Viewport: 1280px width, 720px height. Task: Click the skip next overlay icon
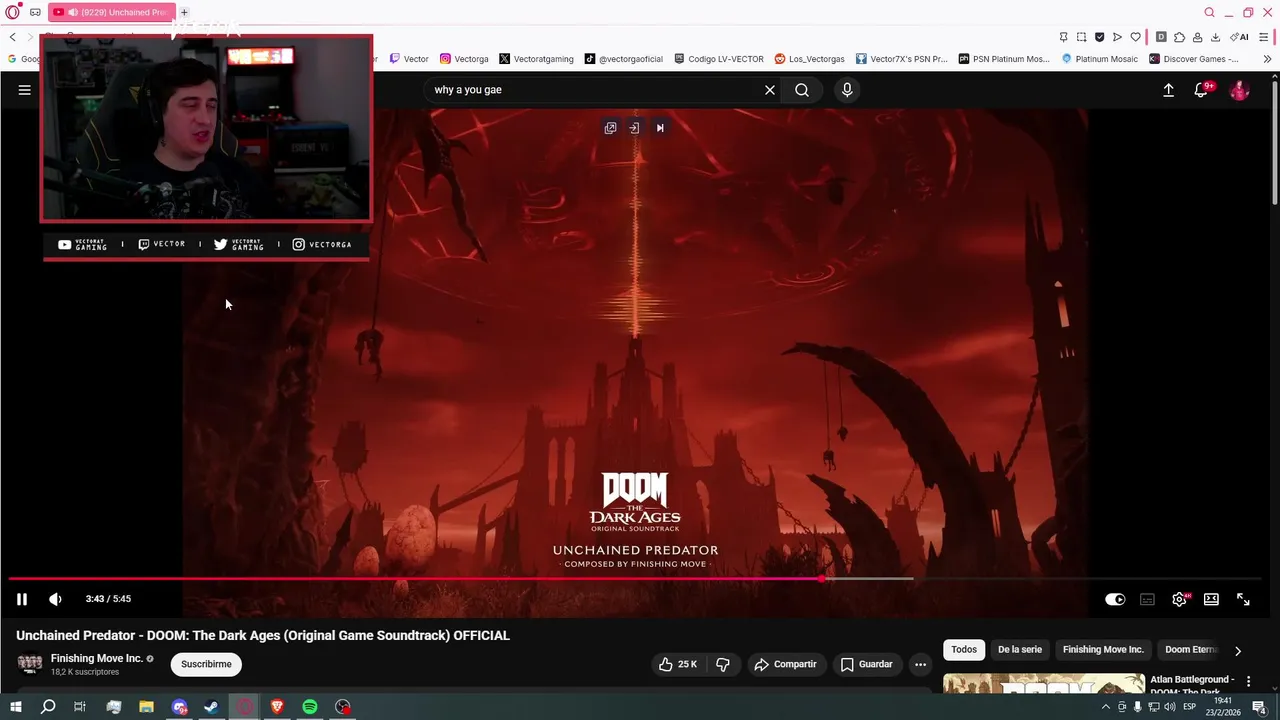tap(660, 128)
